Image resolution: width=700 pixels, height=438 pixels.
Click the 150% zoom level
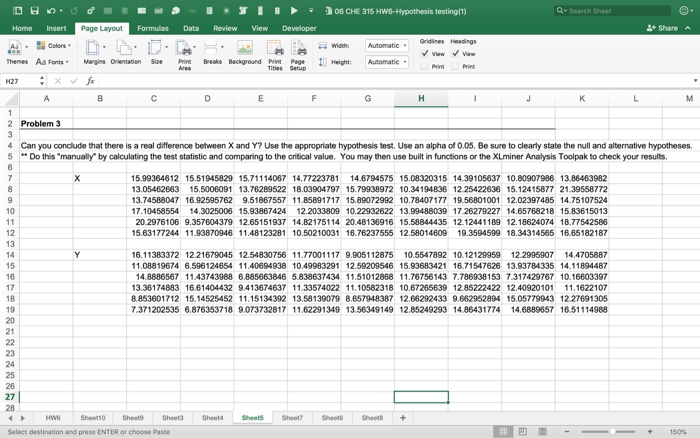pyautogui.click(x=678, y=431)
